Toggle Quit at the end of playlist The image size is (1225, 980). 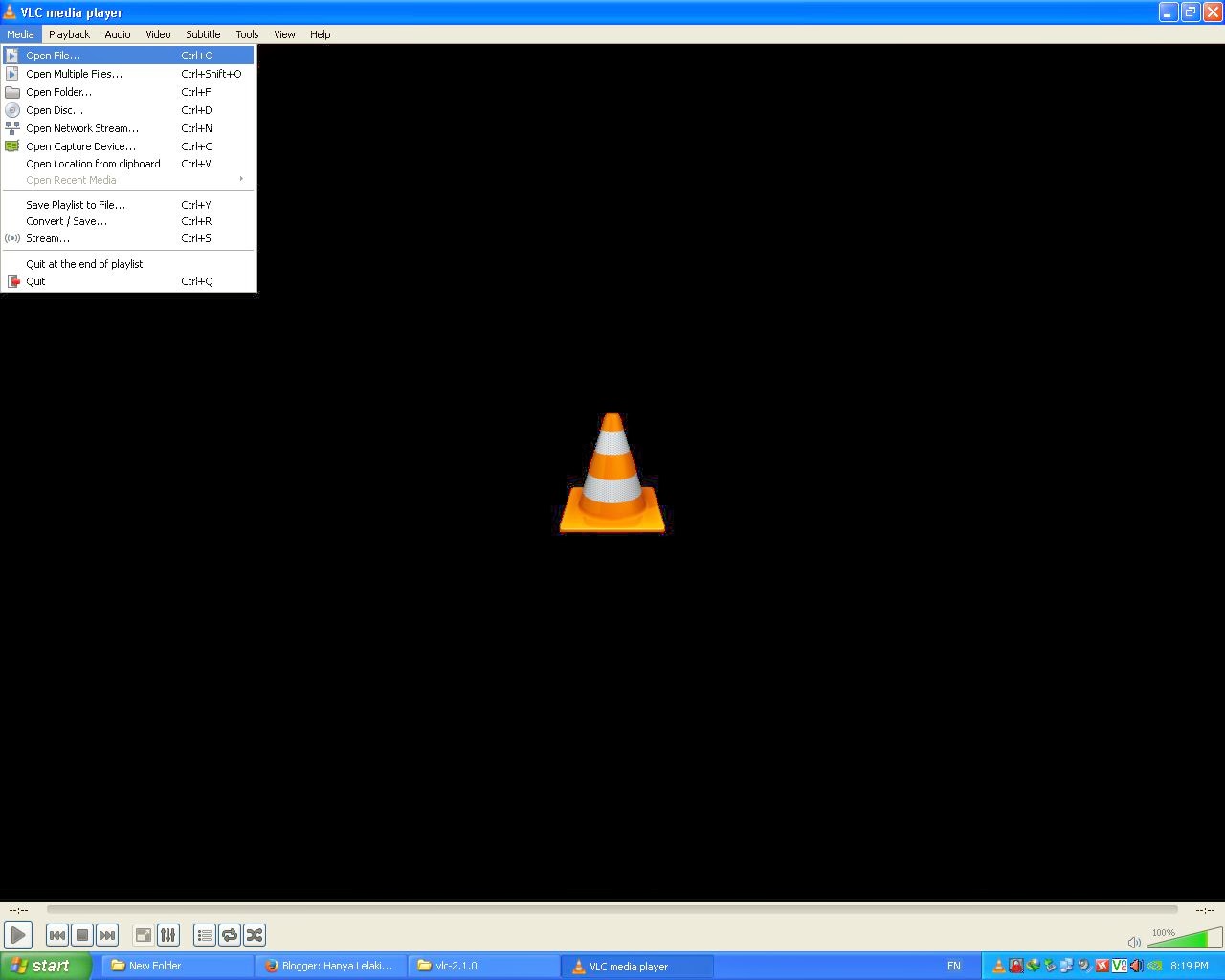click(x=128, y=264)
